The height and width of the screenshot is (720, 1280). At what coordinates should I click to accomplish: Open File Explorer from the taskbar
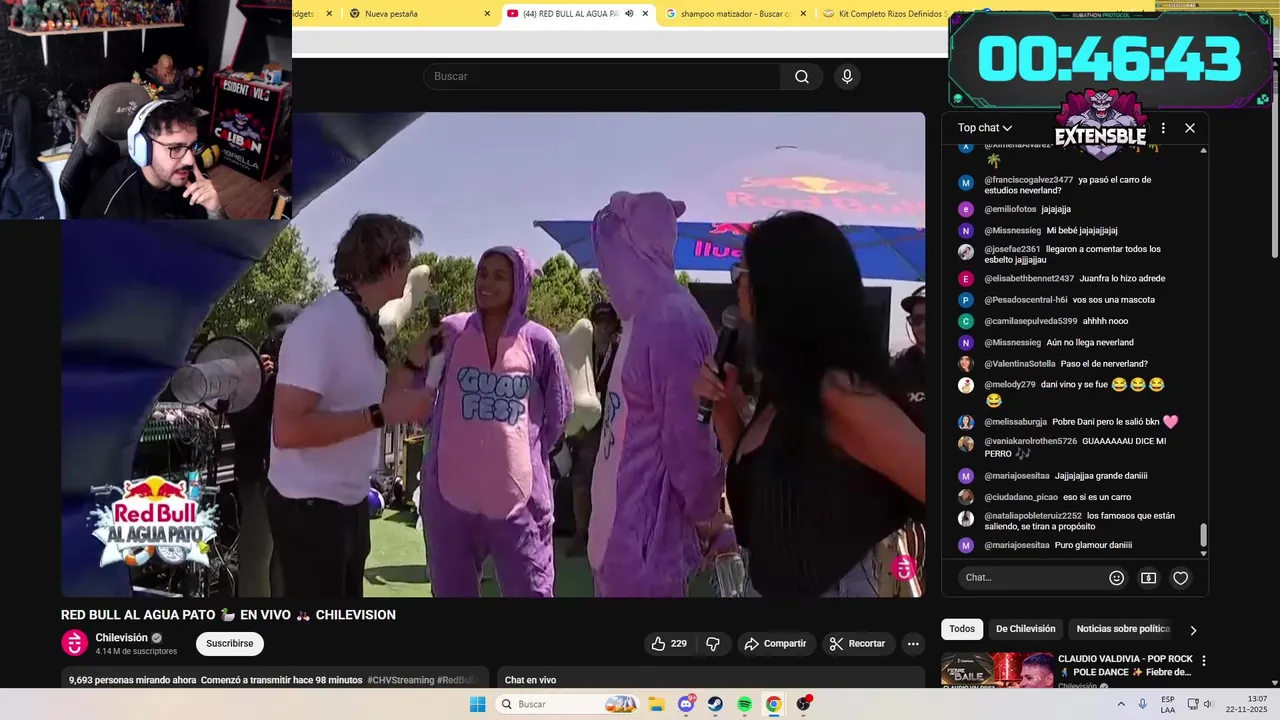pyautogui.click(x=657, y=704)
